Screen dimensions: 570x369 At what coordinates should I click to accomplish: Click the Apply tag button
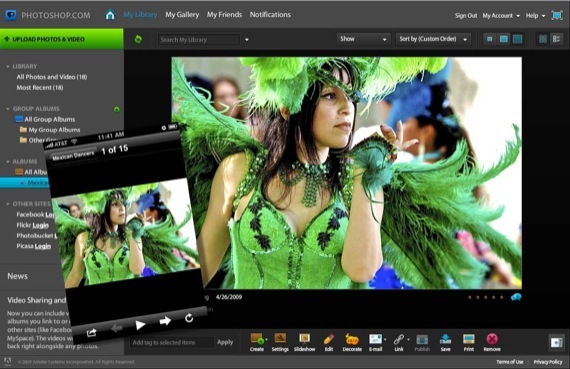(x=225, y=342)
